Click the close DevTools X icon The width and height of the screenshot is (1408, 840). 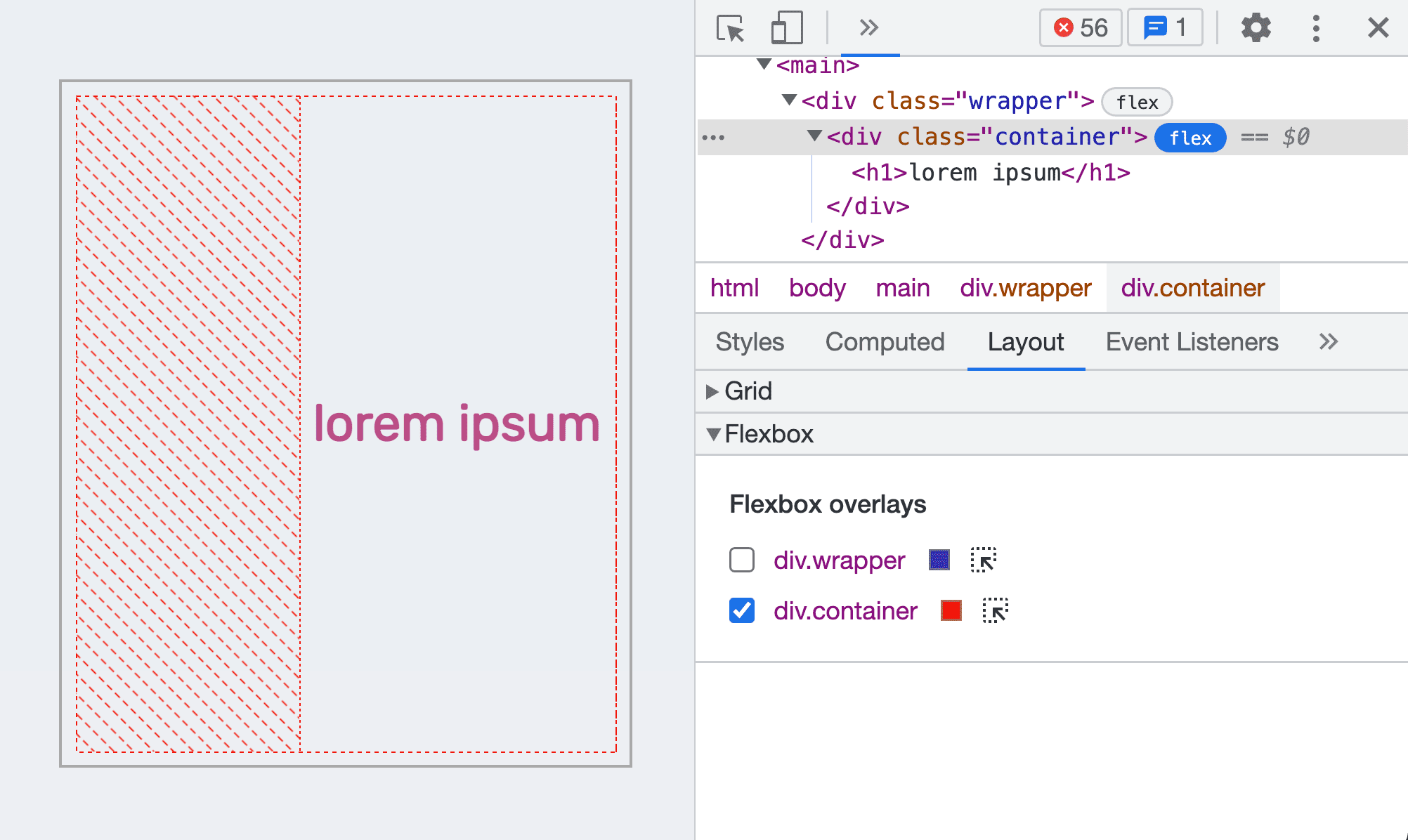click(x=1378, y=27)
